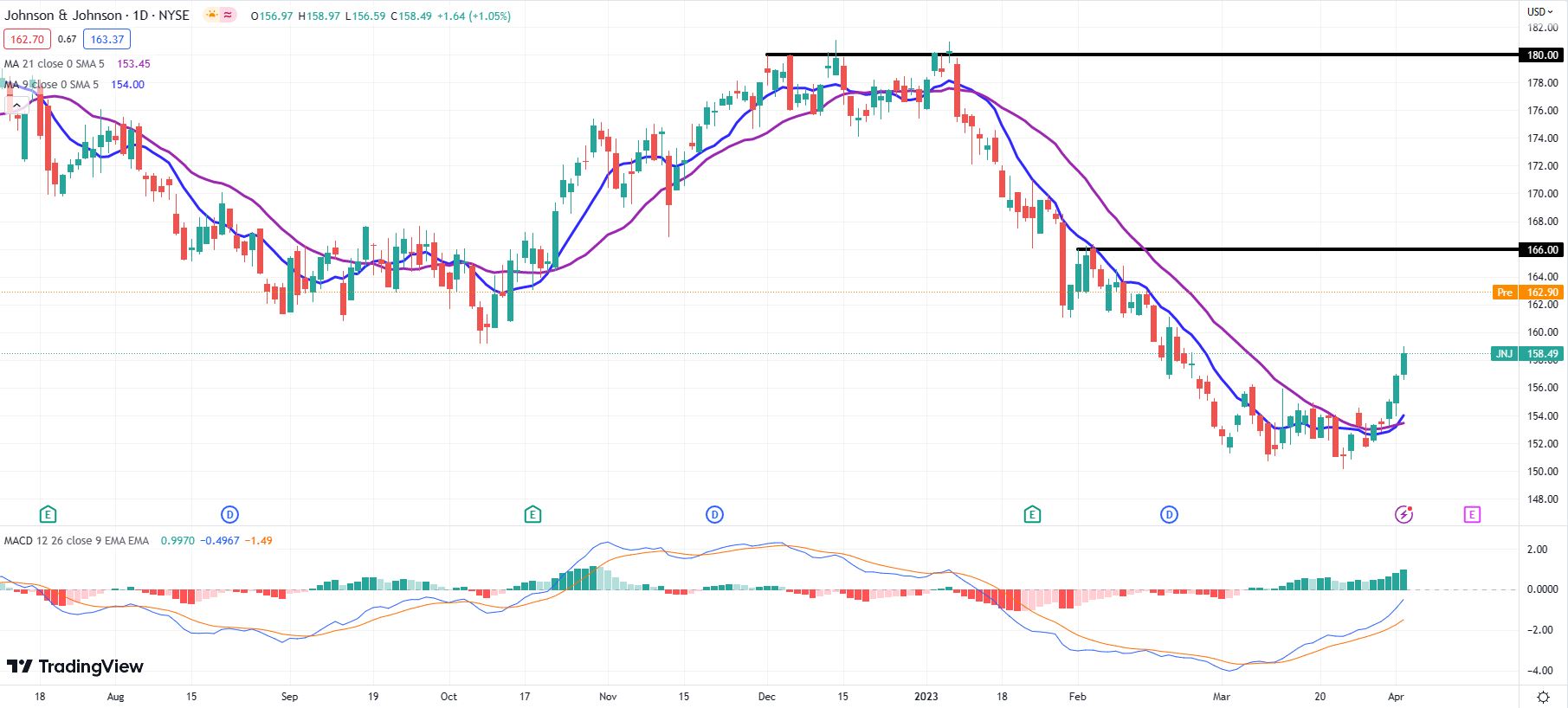
Task: Click the open value O156.97
Action: click(x=272, y=16)
